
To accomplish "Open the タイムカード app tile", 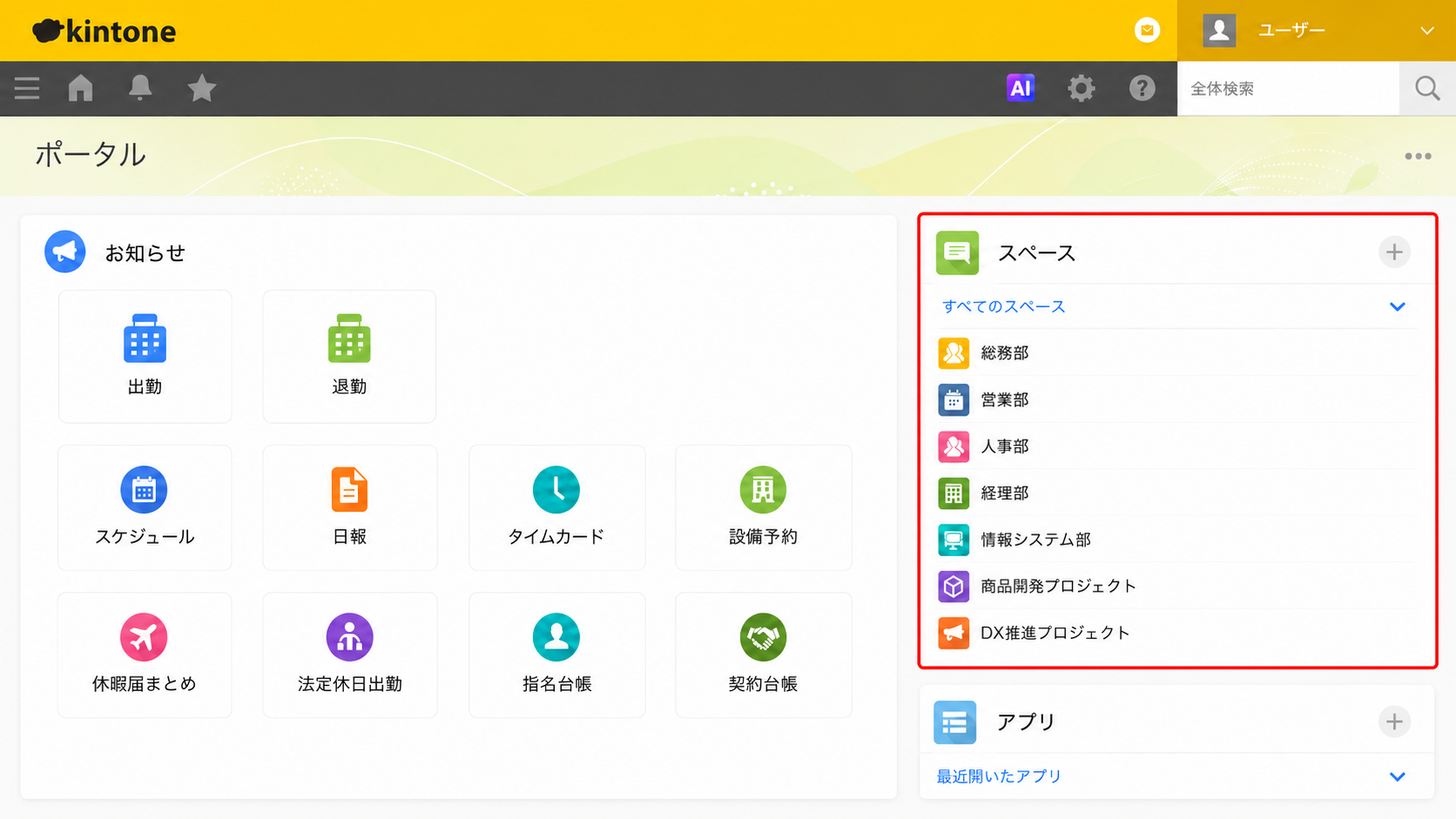I will (x=556, y=507).
